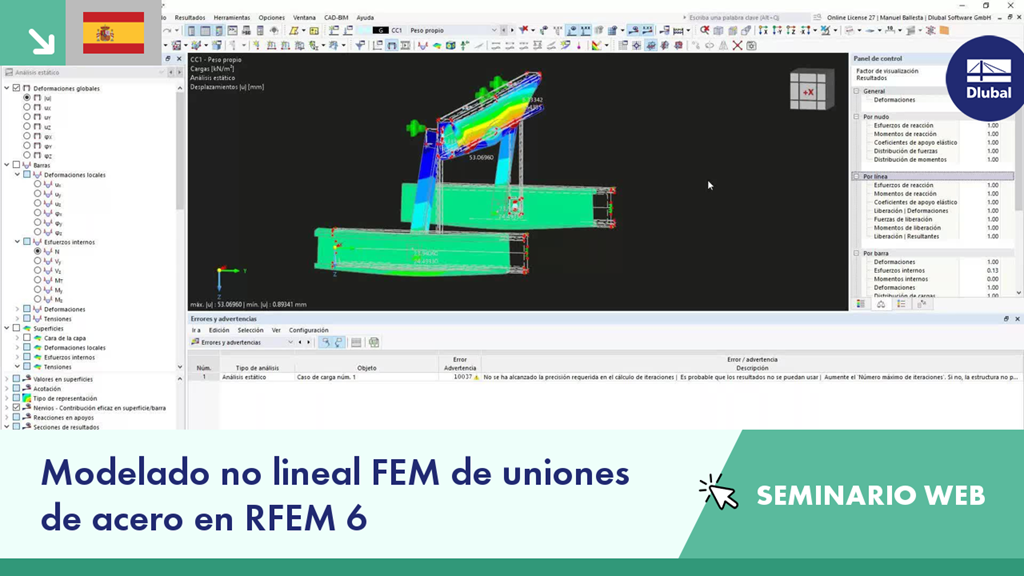This screenshot has width=1024, height=576.
Task: Click the camera screenshot icon in toolbar
Action: 752,46
